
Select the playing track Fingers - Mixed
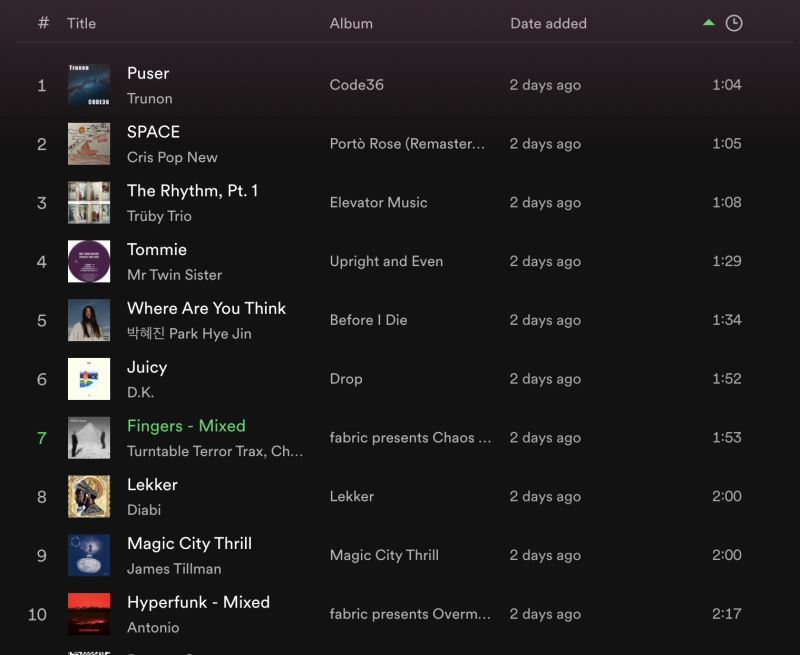click(x=186, y=426)
